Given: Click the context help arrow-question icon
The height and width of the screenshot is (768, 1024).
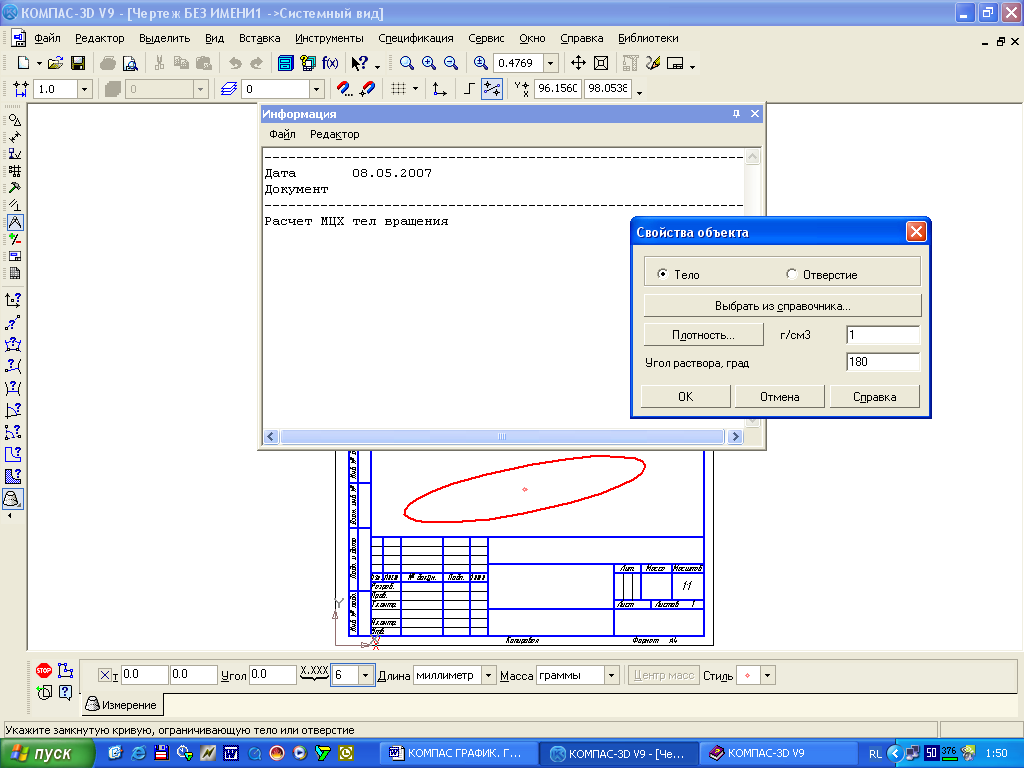Looking at the screenshot, I should (x=359, y=63).
